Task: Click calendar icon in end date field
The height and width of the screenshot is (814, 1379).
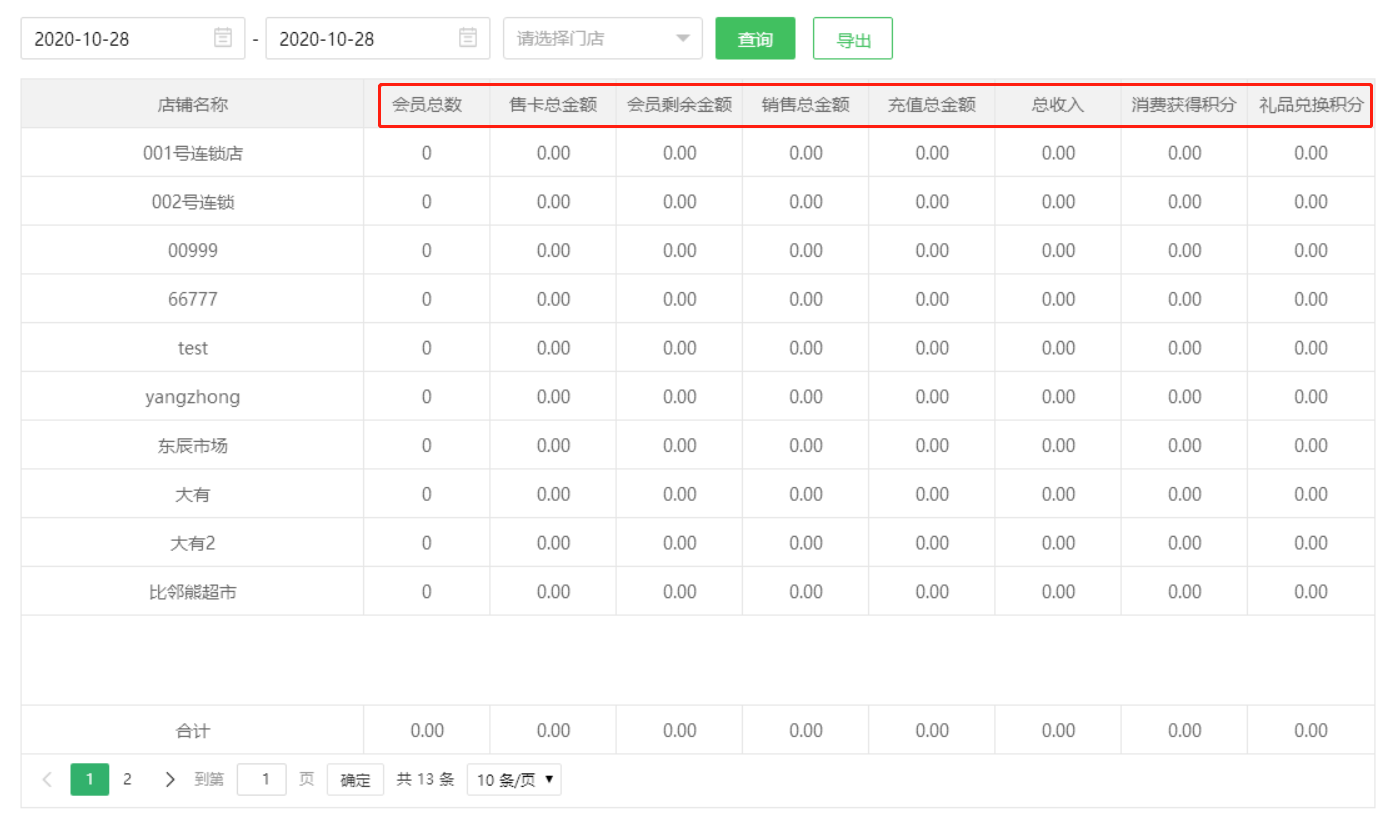Action: click(x=468, y=39)
